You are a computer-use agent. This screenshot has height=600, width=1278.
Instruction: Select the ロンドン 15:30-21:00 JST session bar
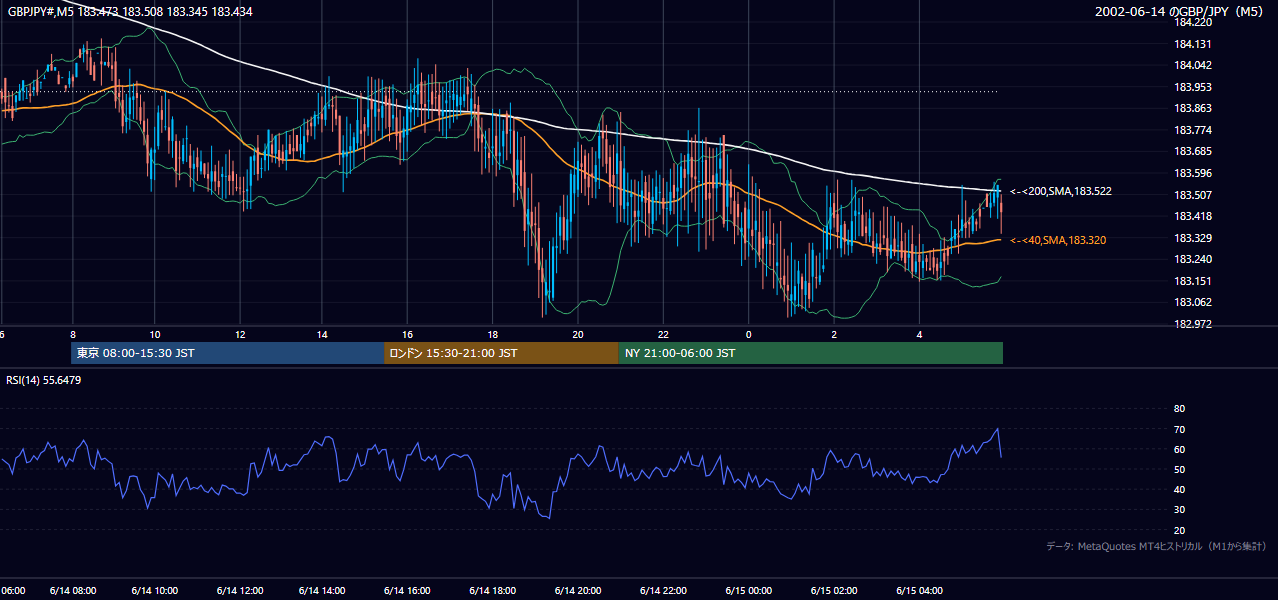501,353
